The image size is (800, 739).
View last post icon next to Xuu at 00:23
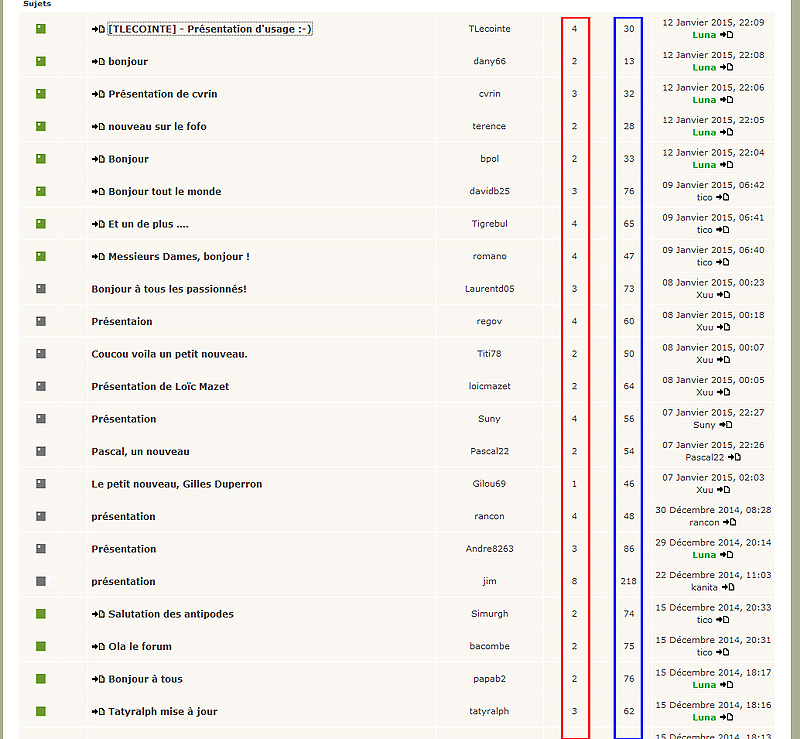[x=723, y=295]
